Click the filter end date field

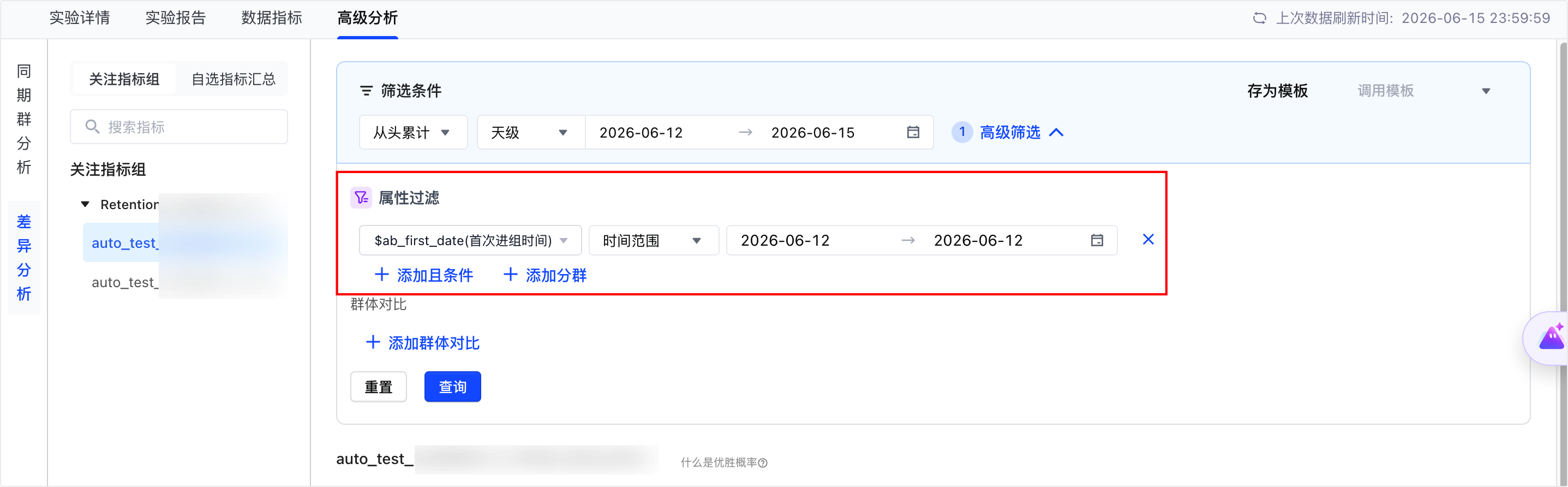click(978, 240)
